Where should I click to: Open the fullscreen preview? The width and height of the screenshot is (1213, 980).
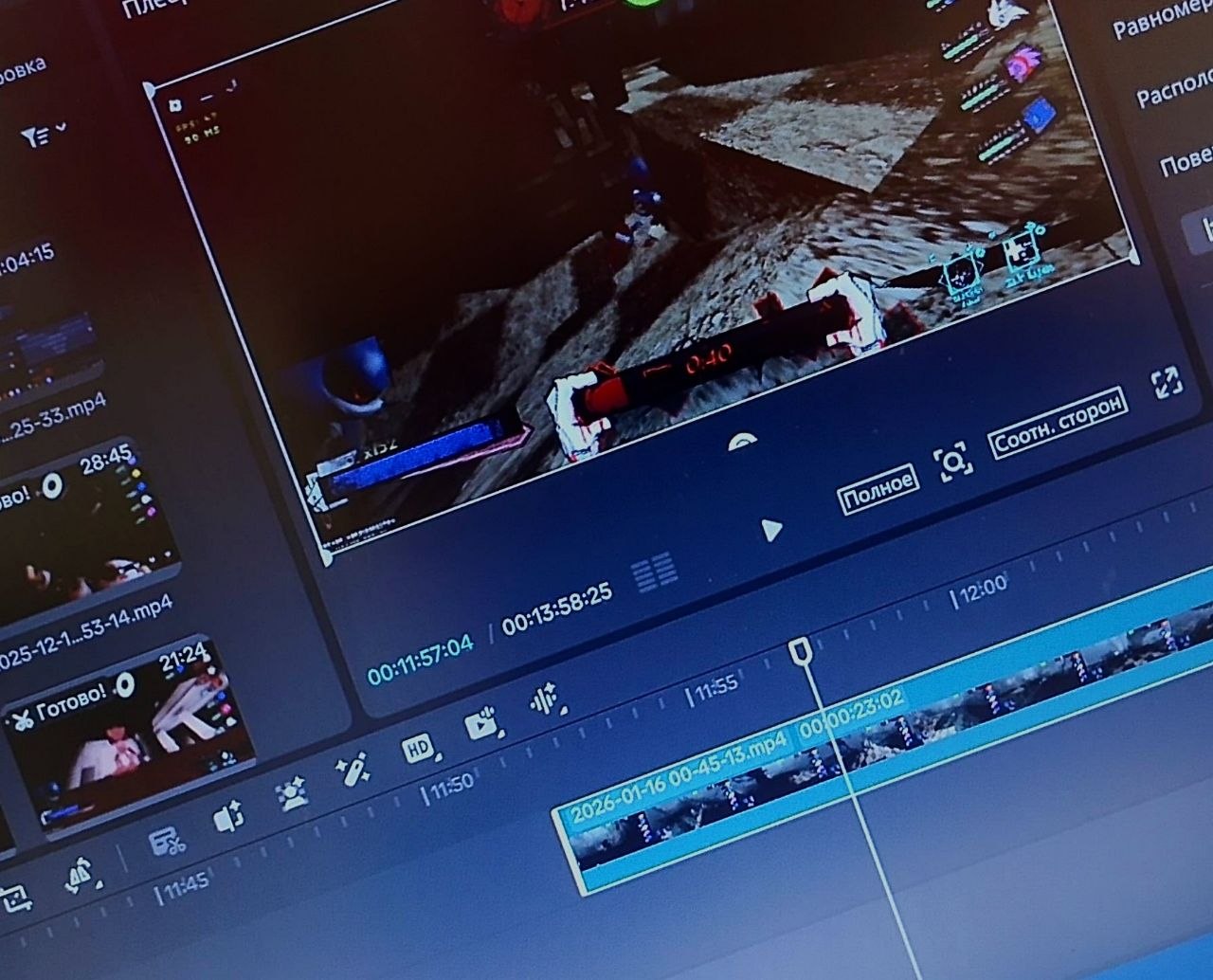1167,383
